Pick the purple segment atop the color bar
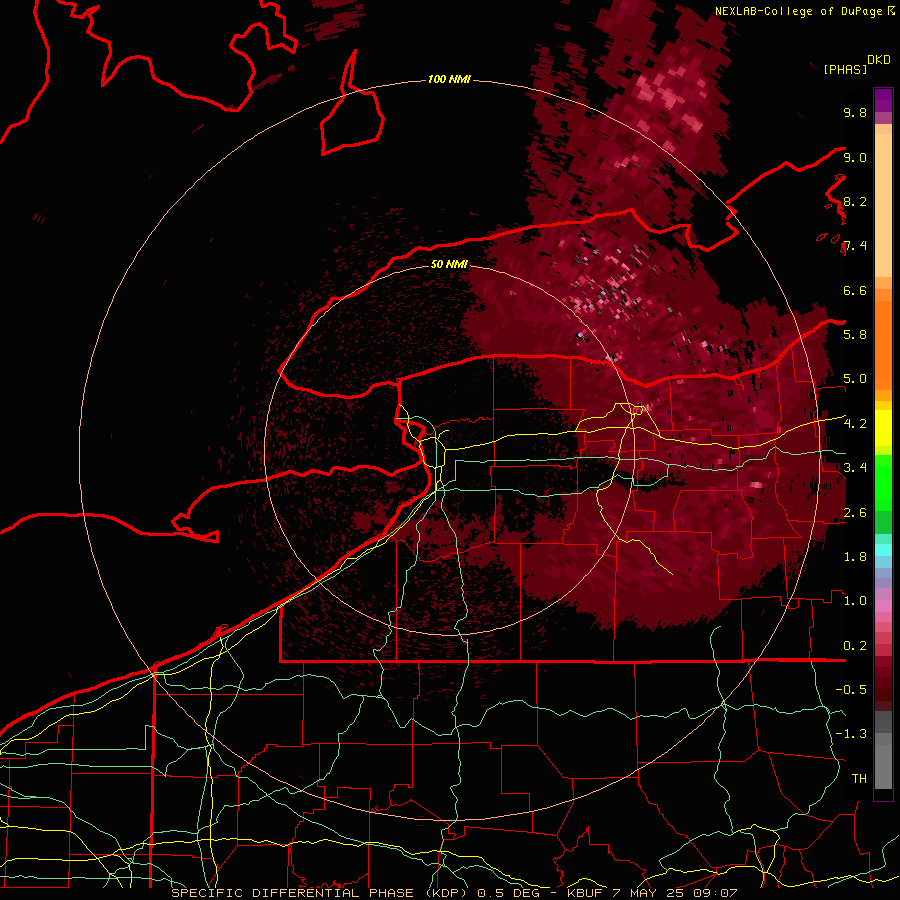Viewport: 900px width, 900px height. (883, 100)
